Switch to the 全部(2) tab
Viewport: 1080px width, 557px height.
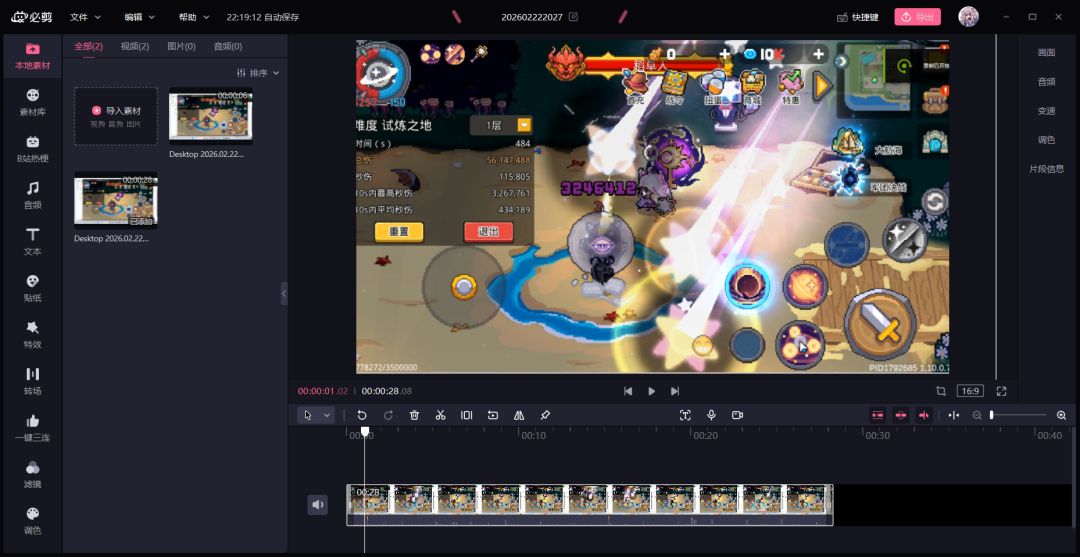pos(88,46)
